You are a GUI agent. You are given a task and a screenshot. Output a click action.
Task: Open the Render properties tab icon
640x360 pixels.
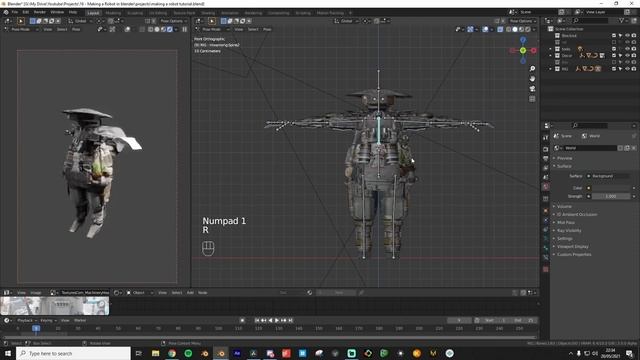(546, 149)
